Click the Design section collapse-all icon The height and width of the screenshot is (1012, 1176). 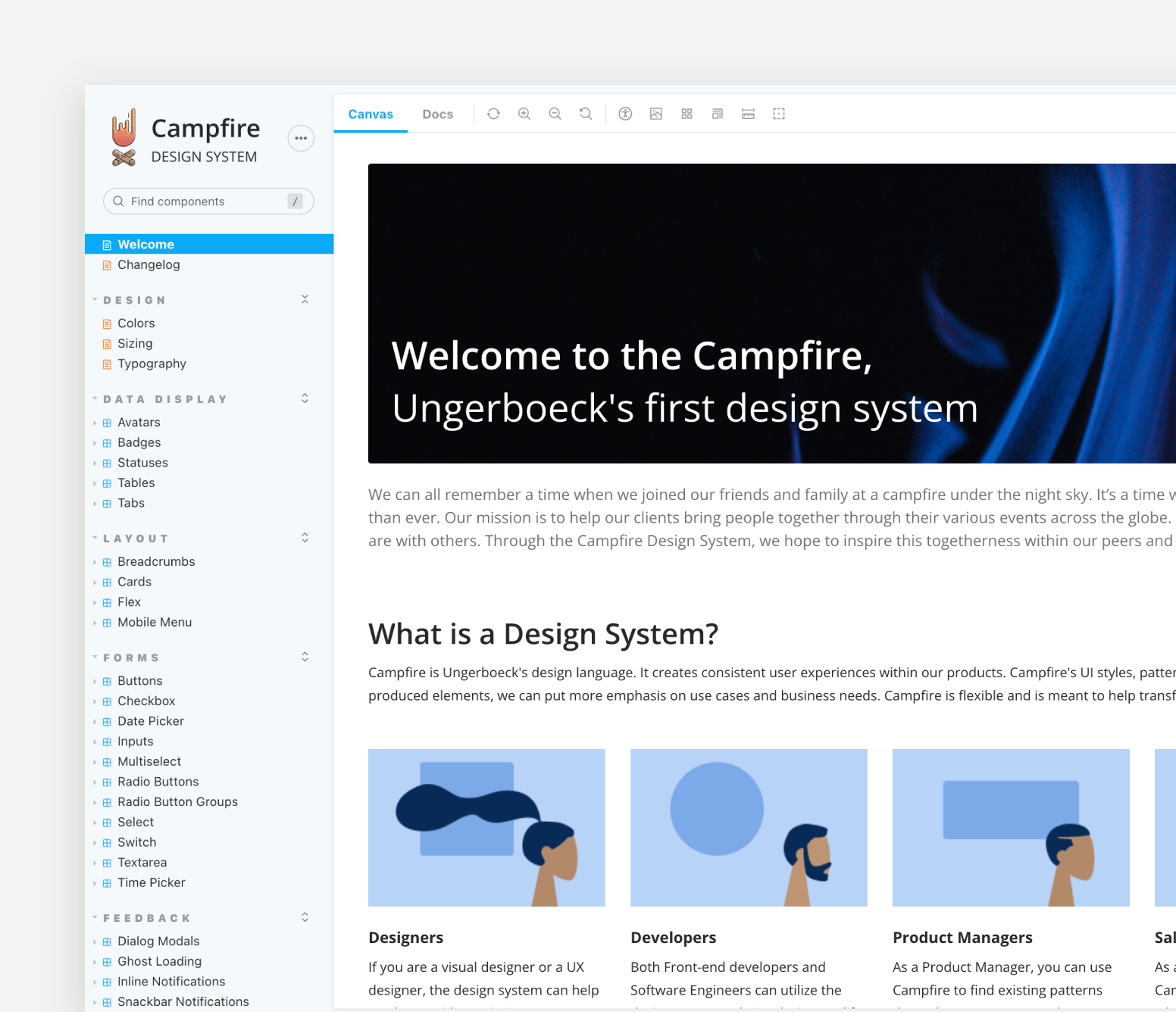coord(305,299)
